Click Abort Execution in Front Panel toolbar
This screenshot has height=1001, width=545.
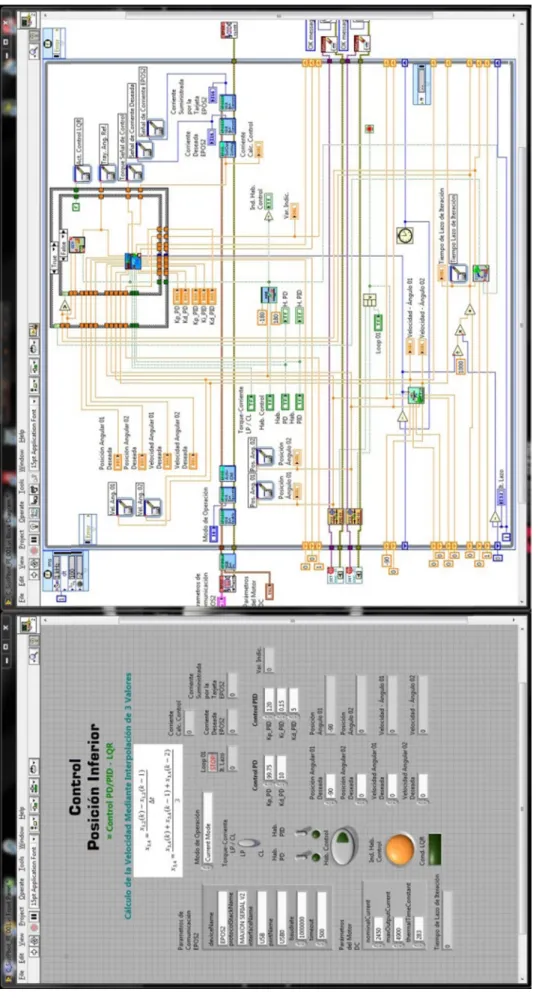(34, 928)
